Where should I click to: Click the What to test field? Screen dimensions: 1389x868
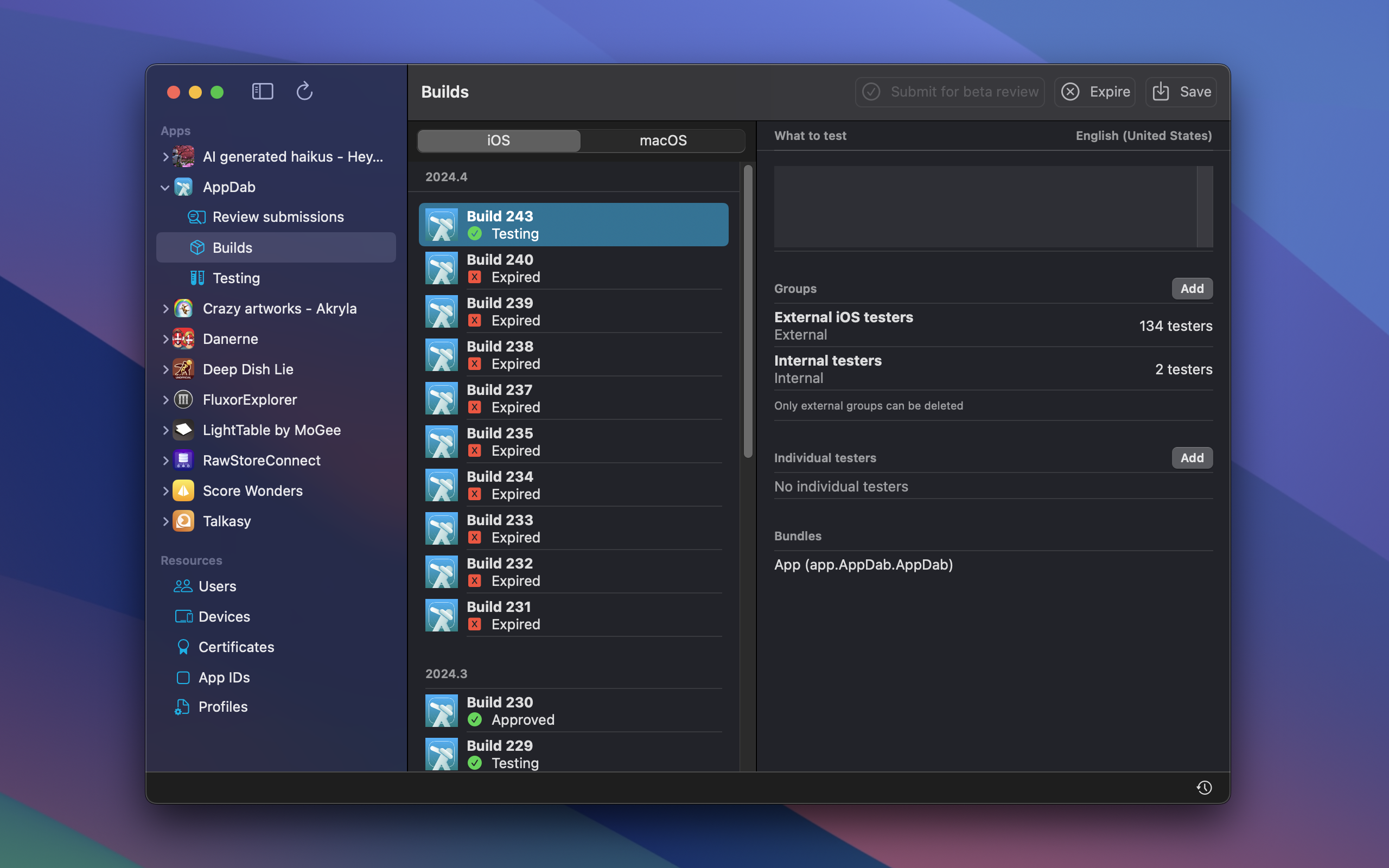[x=984, y=207]
